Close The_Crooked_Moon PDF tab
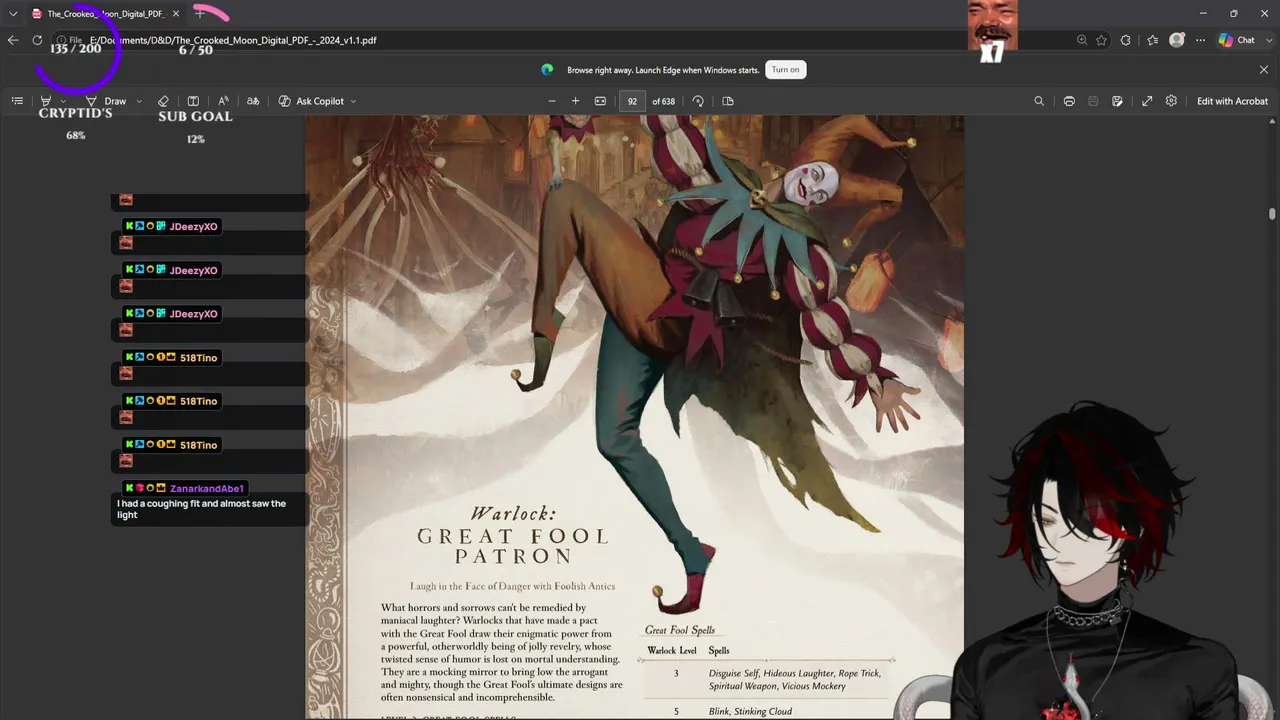The image size is (1280, 720). point(176,14)
